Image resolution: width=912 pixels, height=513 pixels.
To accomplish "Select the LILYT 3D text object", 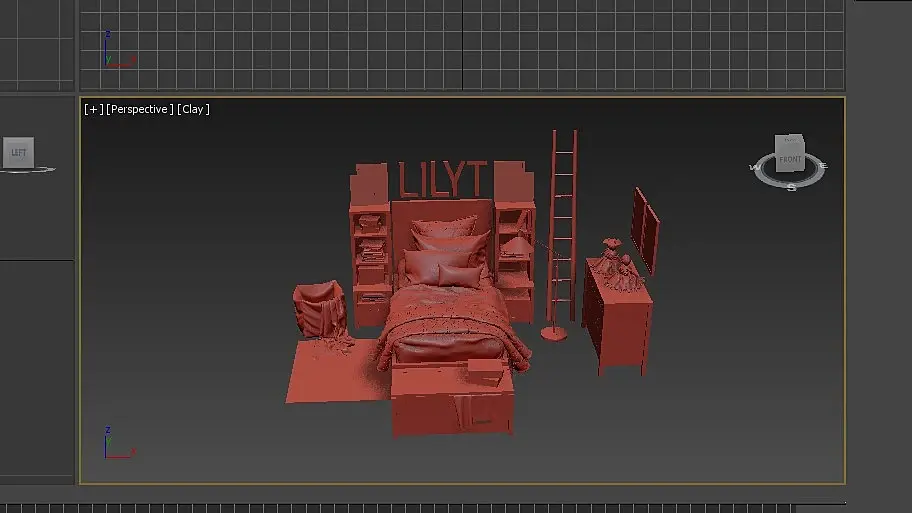I will (443, 179).
